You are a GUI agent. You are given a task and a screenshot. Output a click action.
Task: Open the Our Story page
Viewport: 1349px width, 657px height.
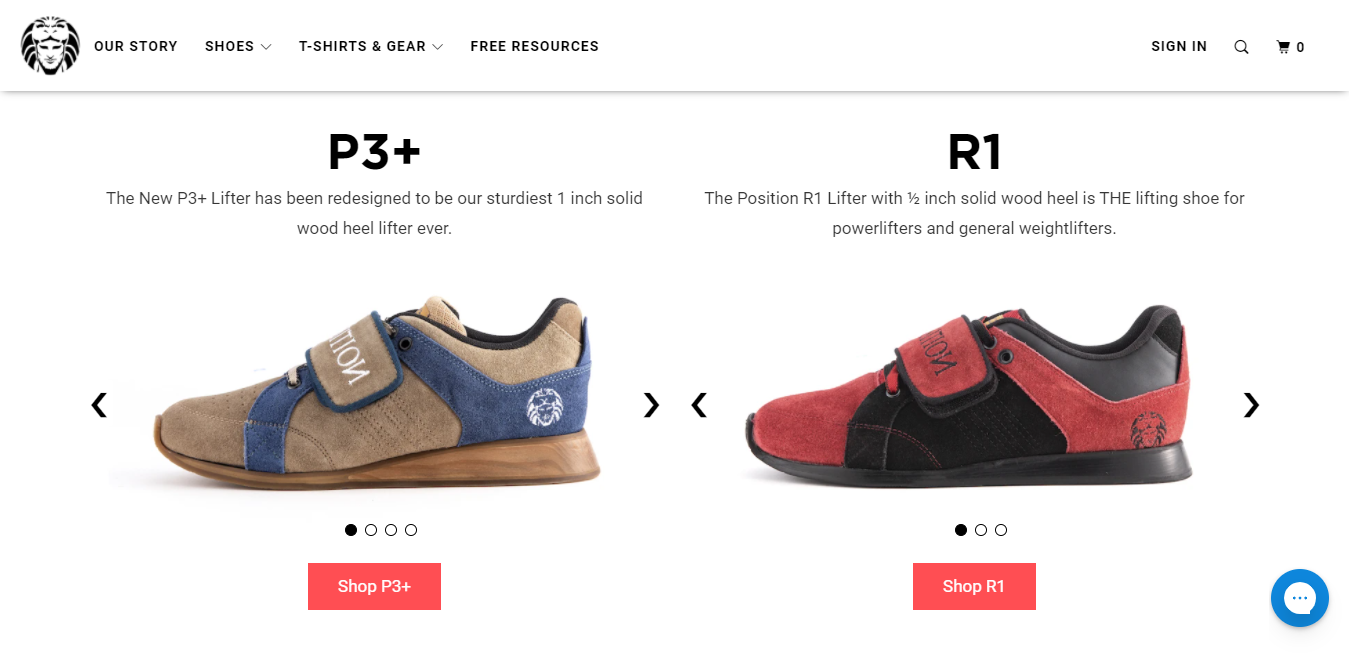[x=136, y=47]
